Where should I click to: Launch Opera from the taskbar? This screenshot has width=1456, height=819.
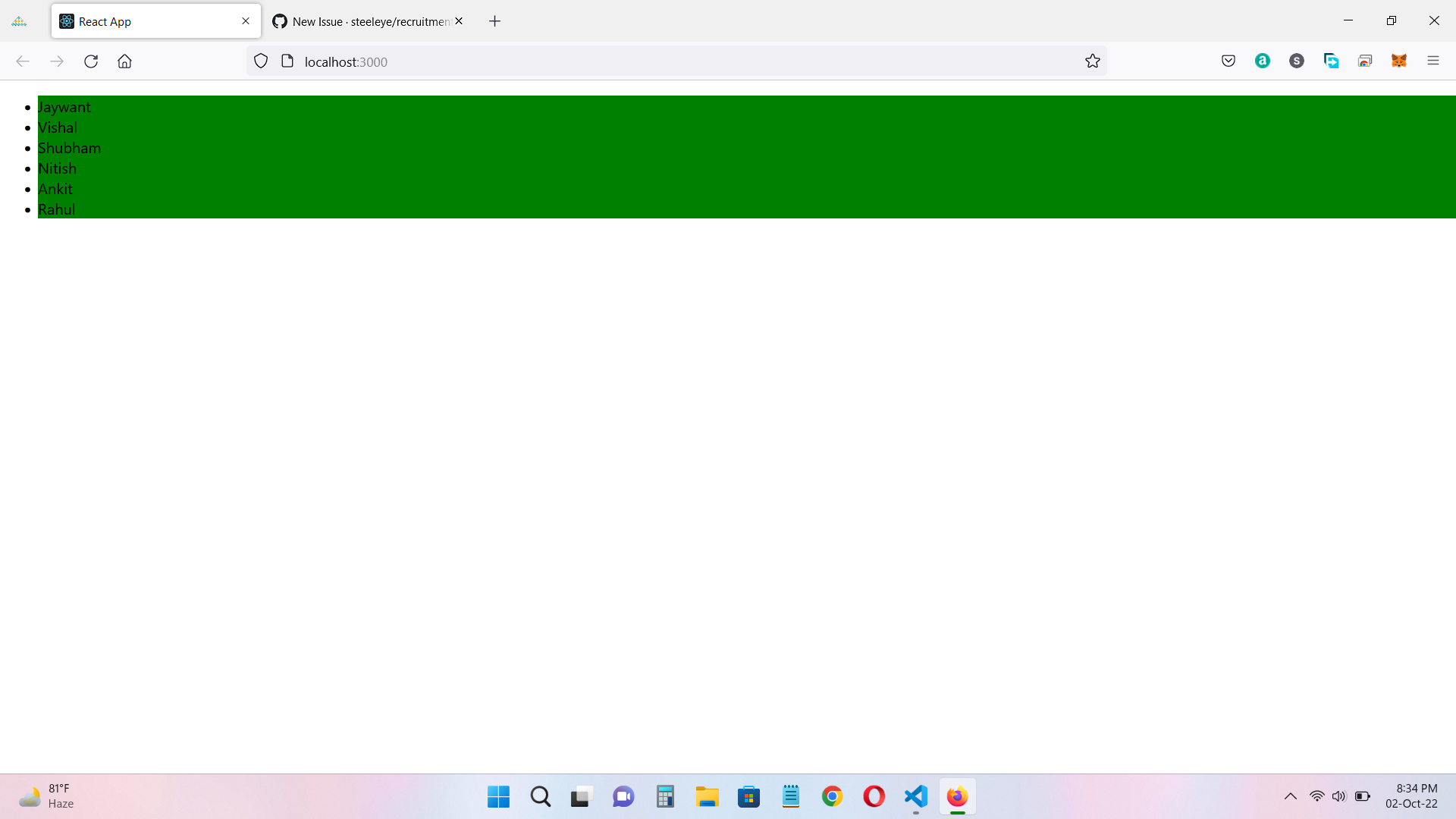(x=874, y=797)
